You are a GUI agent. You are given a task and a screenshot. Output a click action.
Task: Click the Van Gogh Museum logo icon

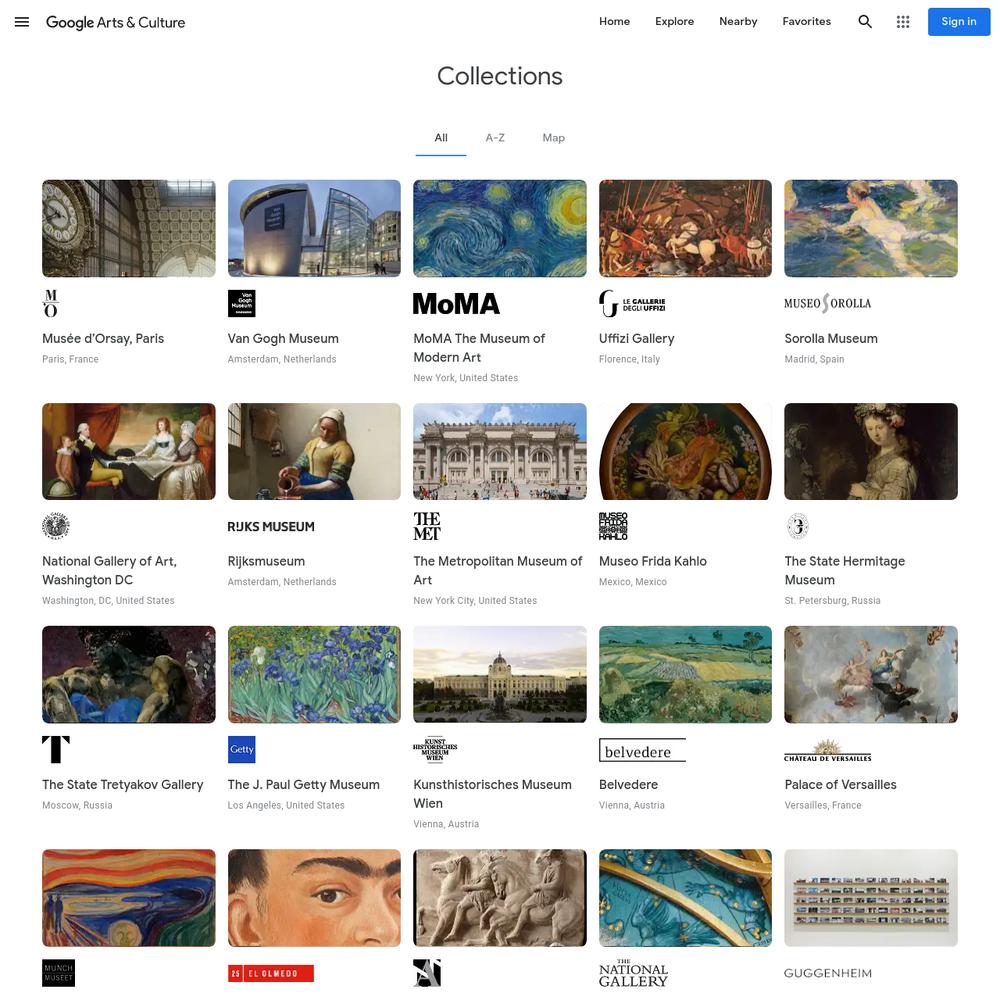tap(242, 304)
